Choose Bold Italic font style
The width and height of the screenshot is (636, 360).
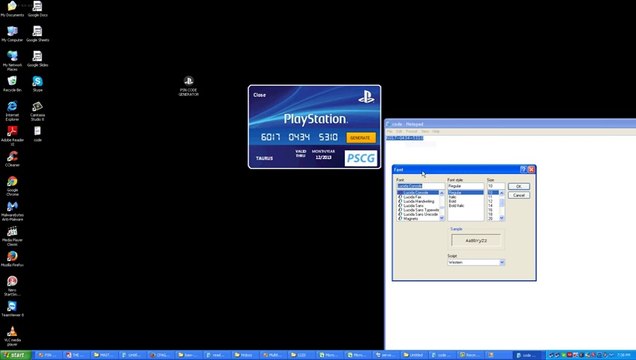456,206
